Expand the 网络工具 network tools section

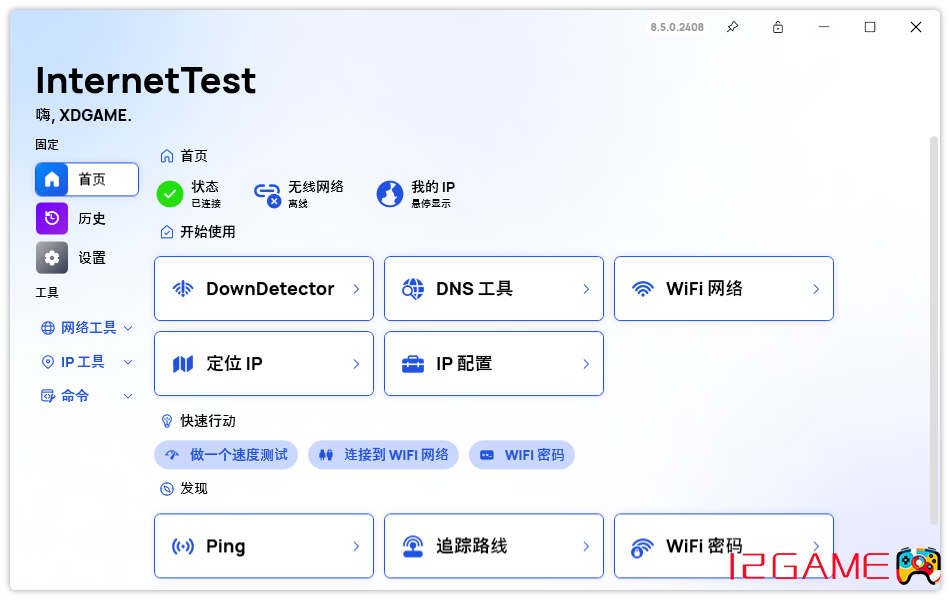coord(87,328)
